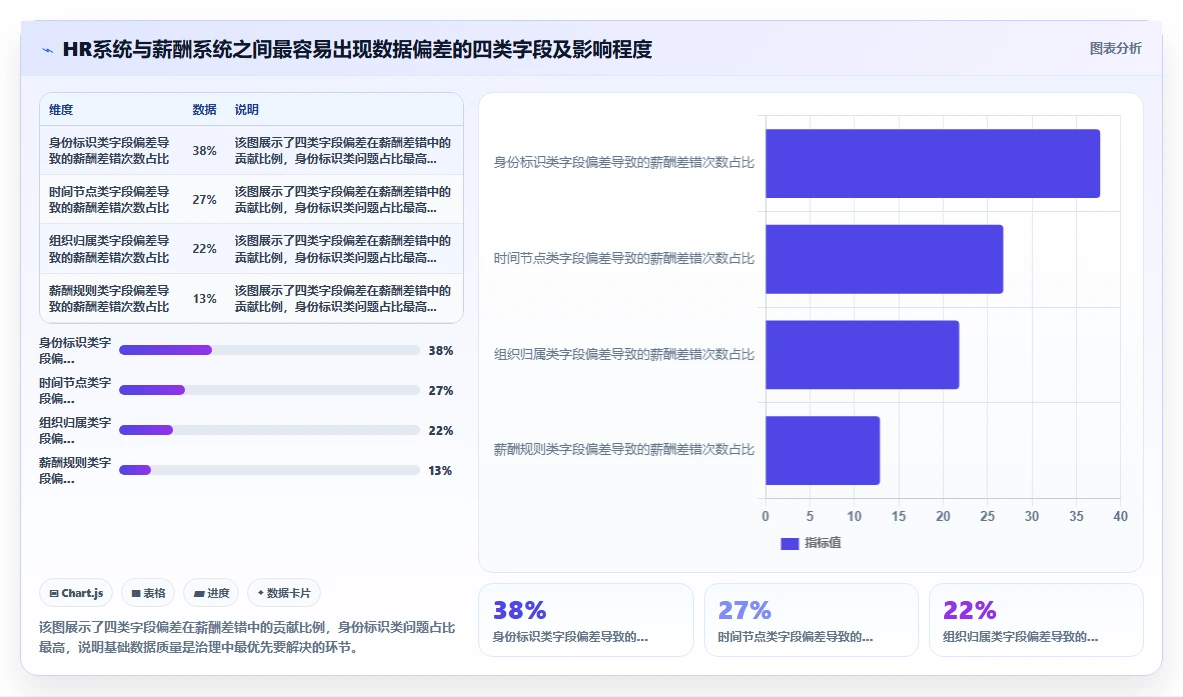Screen dimensions: 1183x697
Task: Click the 薪酬规则类字段 13% progress bar
Action: pyautogui.click(x=269, y=470)
